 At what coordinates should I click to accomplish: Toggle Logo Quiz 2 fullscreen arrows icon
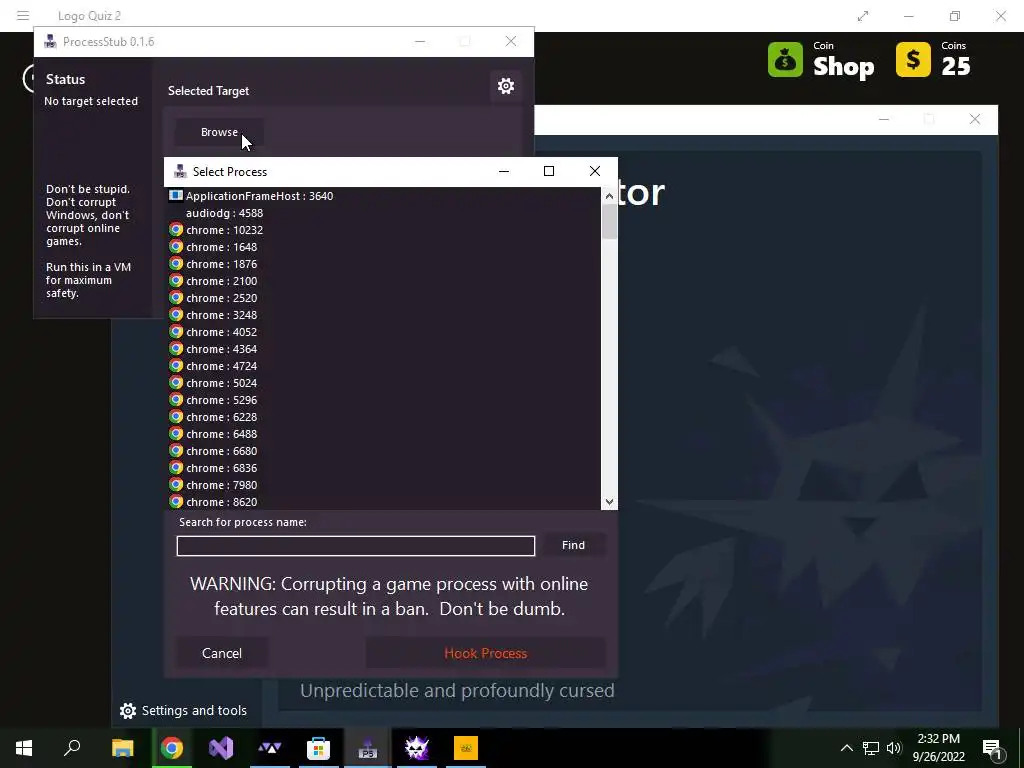tap(863, 16)
